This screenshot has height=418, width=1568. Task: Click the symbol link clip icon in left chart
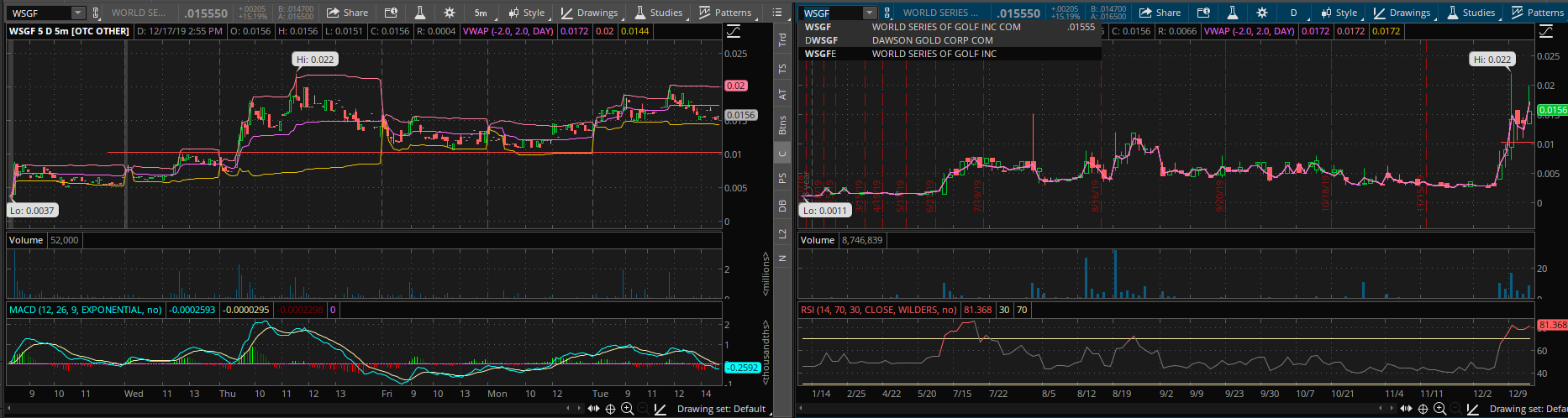96,13
